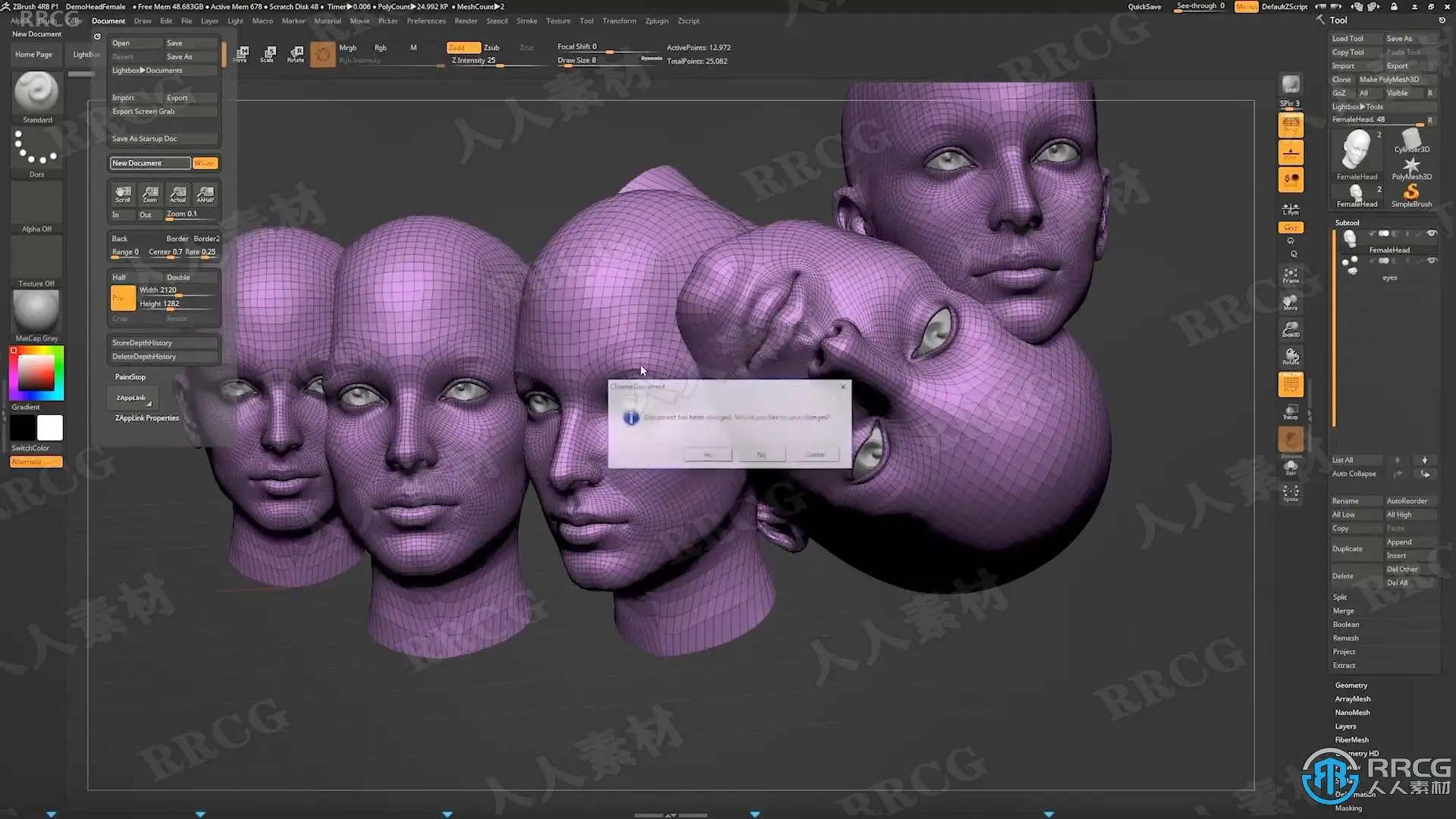1456x819 pixels.
Task: Hide the FemaleHead subtool eye
Action: [x=1432, y=234]
